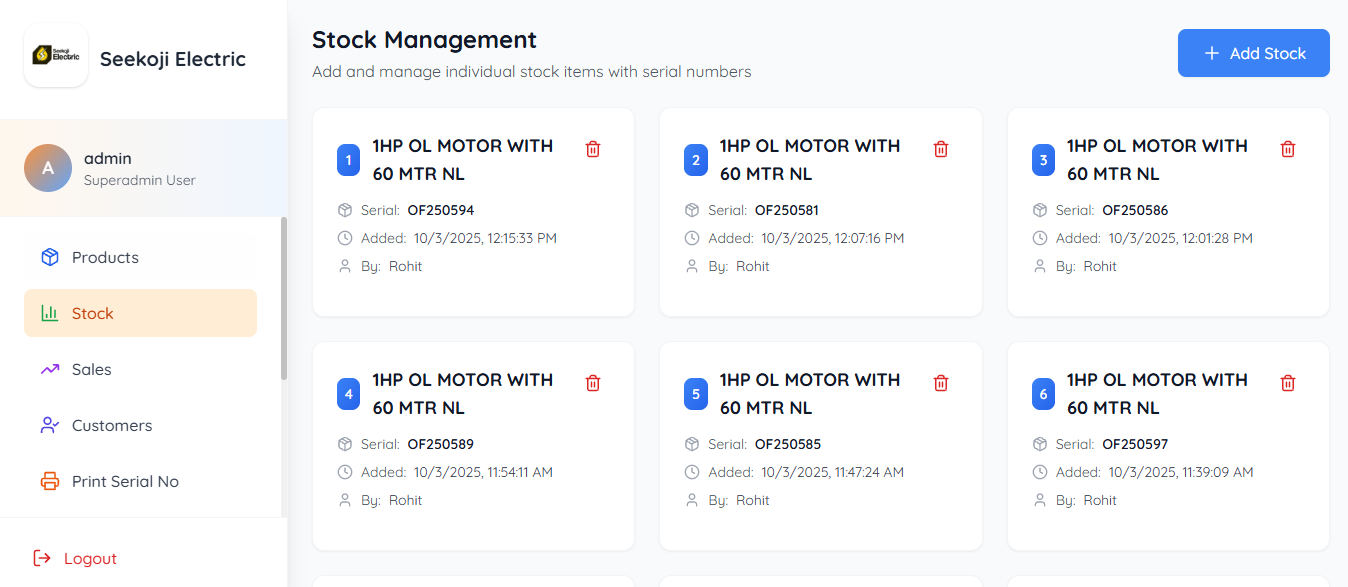Click serial number OF250586
This screenshot has width=1348, height=587.
tap(1135, 210)
